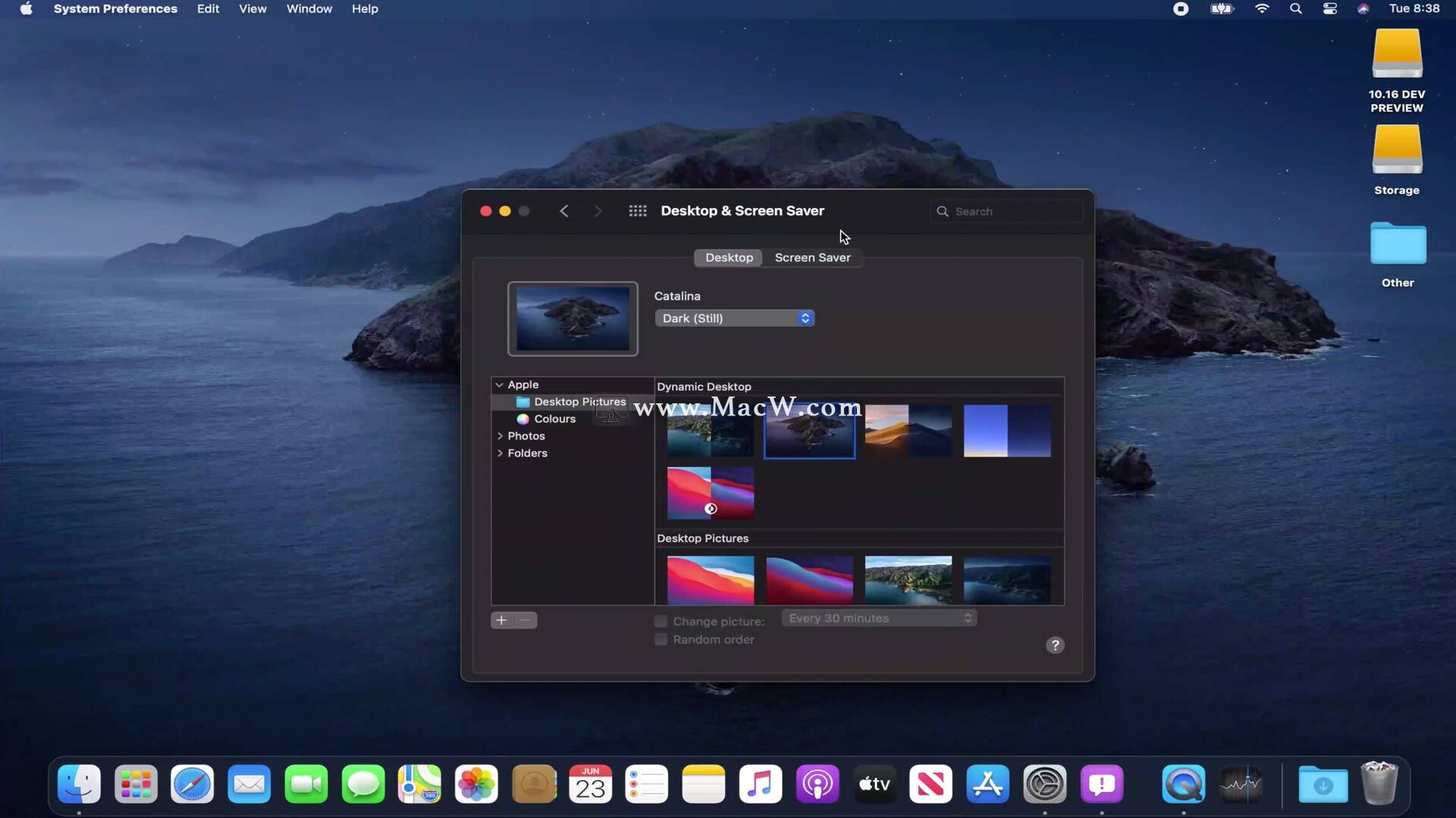Open Reminders from the Dock
The height and width of the screenshot is (818, 1456).
647,784
